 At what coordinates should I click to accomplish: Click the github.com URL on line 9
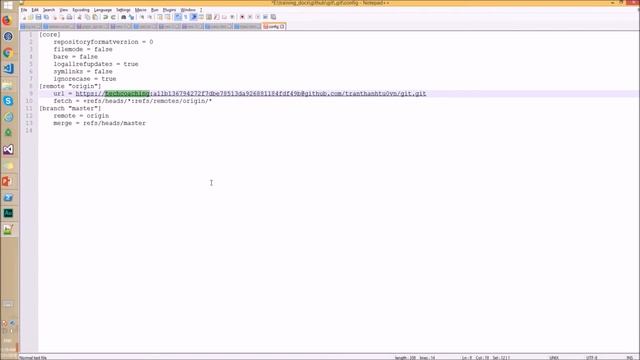point(251,93)
